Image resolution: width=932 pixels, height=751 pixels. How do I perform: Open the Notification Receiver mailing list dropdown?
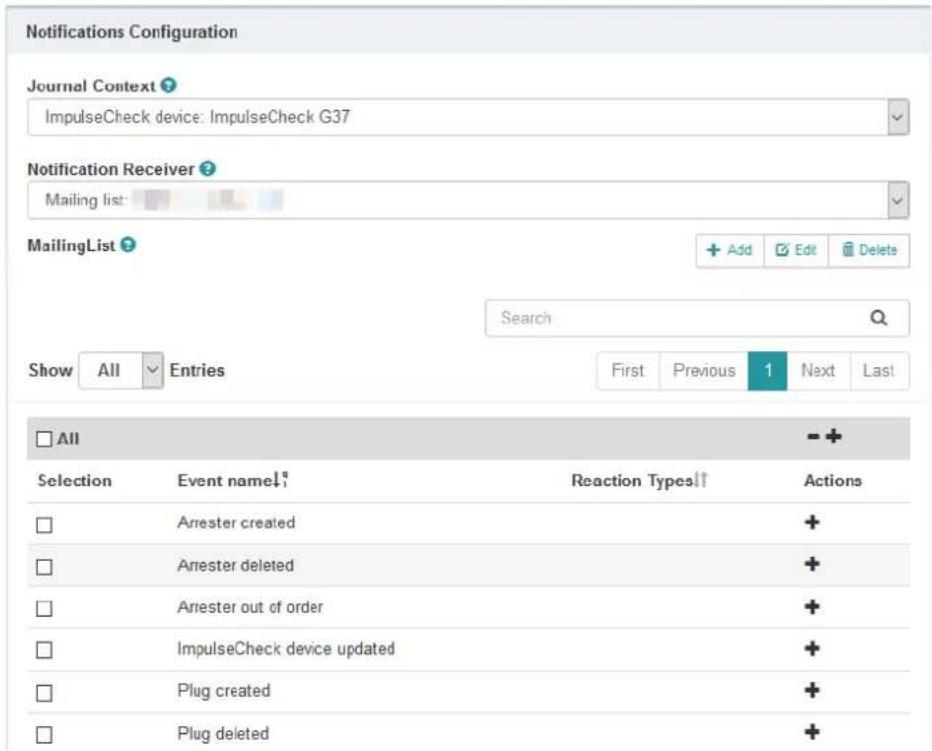pyautogui.click(x=468, y=200)
